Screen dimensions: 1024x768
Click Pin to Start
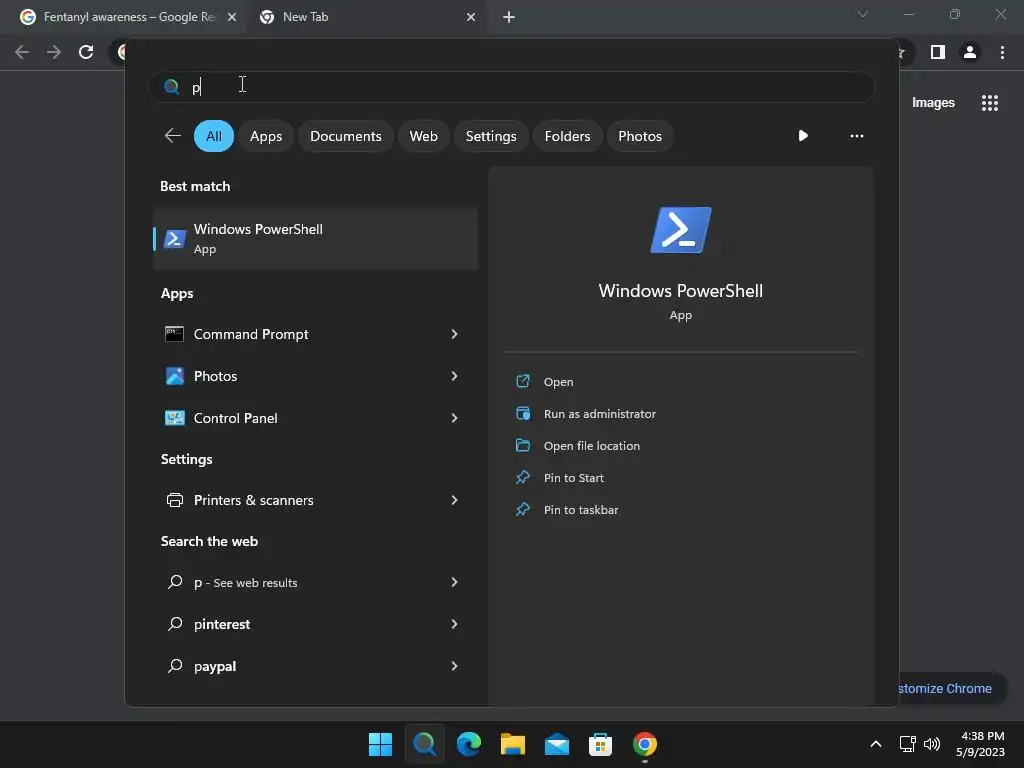pyautogui.click(x=573, y=478)
